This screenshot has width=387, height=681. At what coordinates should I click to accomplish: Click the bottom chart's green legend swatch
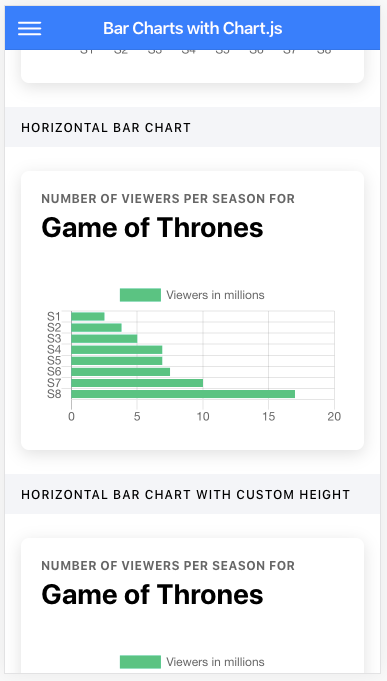point(140,662)
